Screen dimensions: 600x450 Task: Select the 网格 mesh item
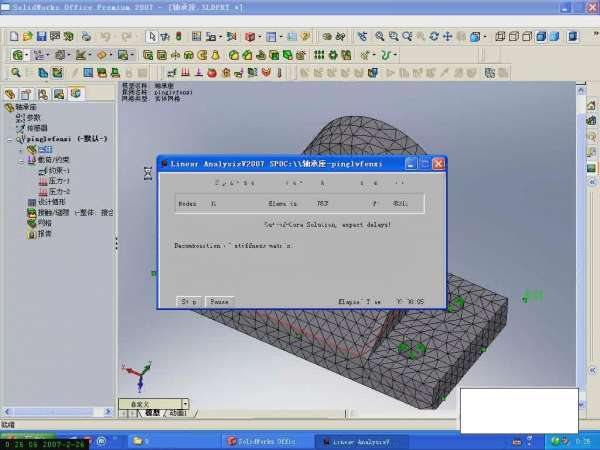point(39,223)
